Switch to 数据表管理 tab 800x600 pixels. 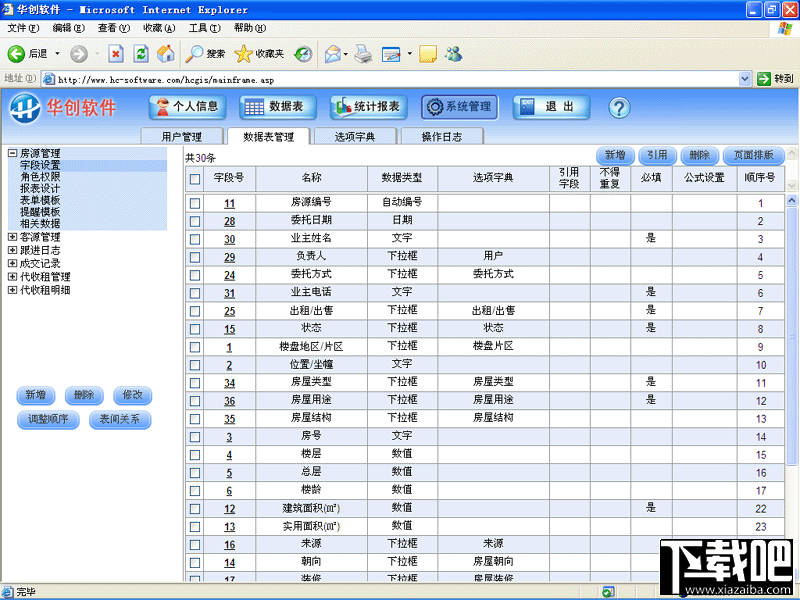(x=268, y=136)
